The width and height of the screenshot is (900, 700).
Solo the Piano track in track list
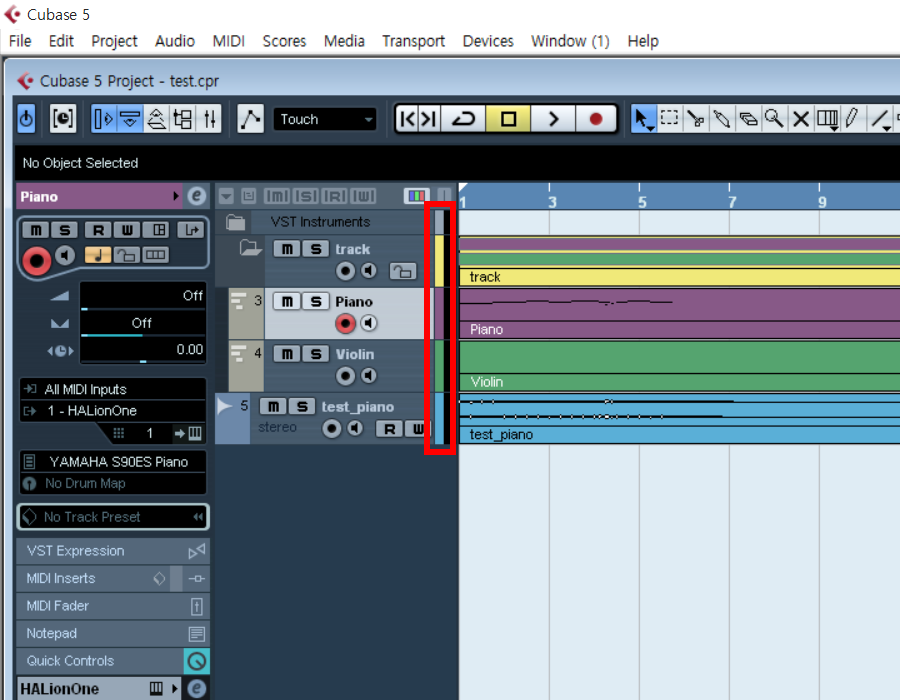coord(316,301)
